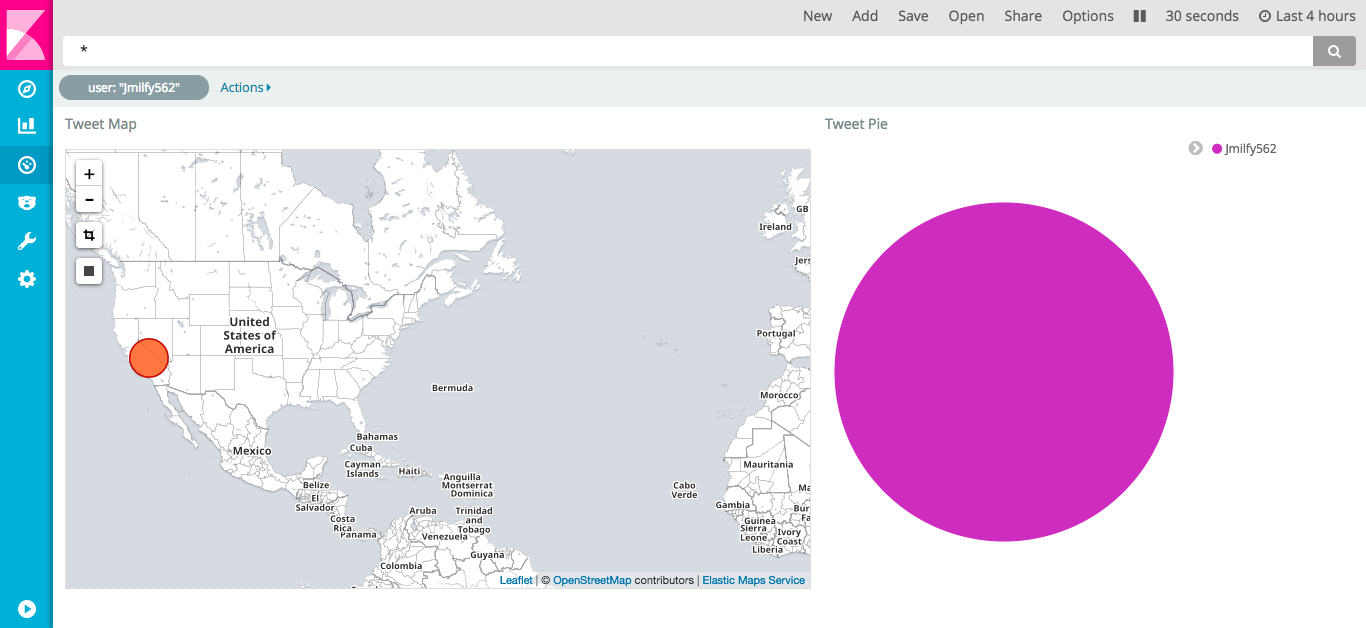The width and height of the screenshot is (1366, 628).
Task: Select the fit data bounds crop icon
Action: coord(89,236)
